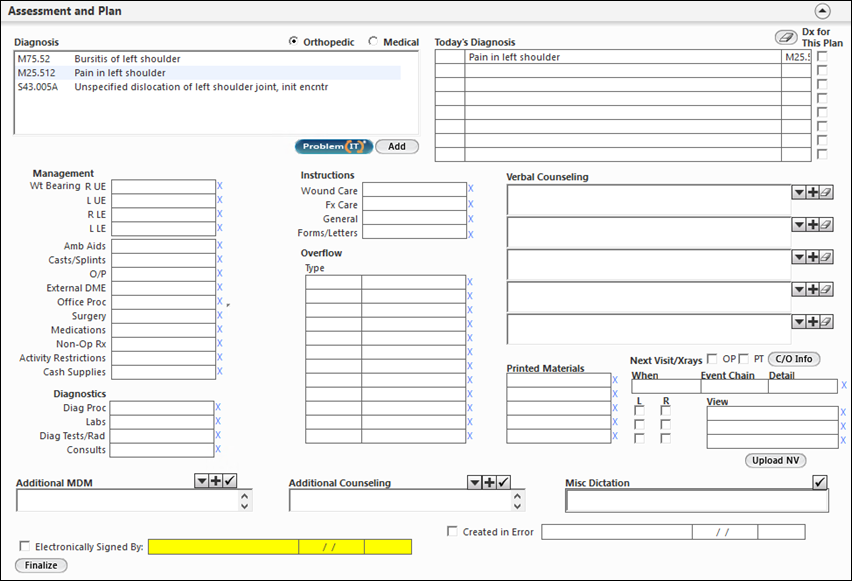Select the Medical radio button
The height and width of the screenshot is (581, 852).
point(373,41)
